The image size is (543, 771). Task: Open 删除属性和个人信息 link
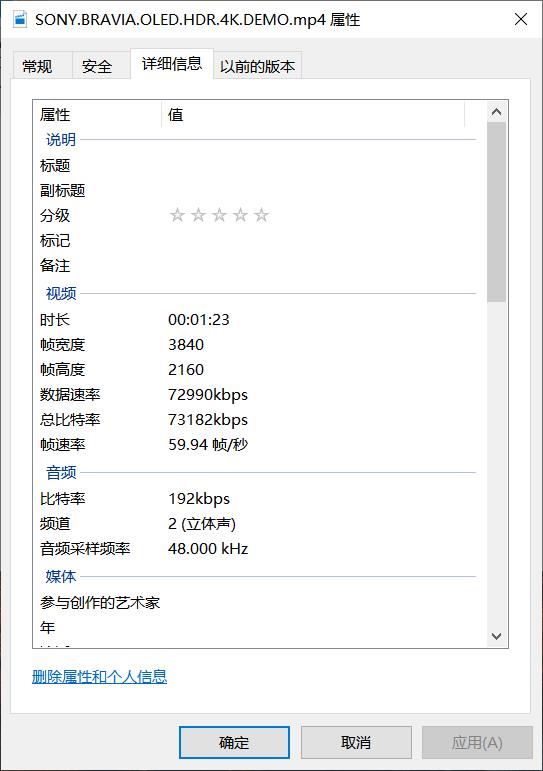coord(99,677)
